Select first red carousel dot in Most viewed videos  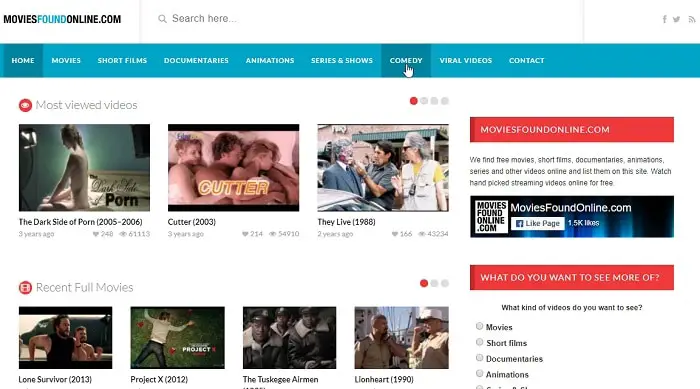coord(413,101)
